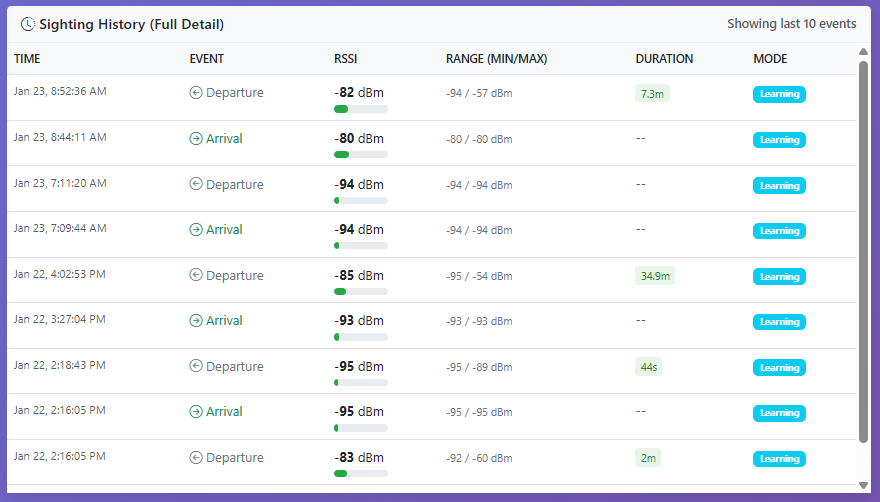Viewport: 880px width, 502px height.
Task: Click the Learning badge for 4:02:53 PM
Action: point(779,276)
